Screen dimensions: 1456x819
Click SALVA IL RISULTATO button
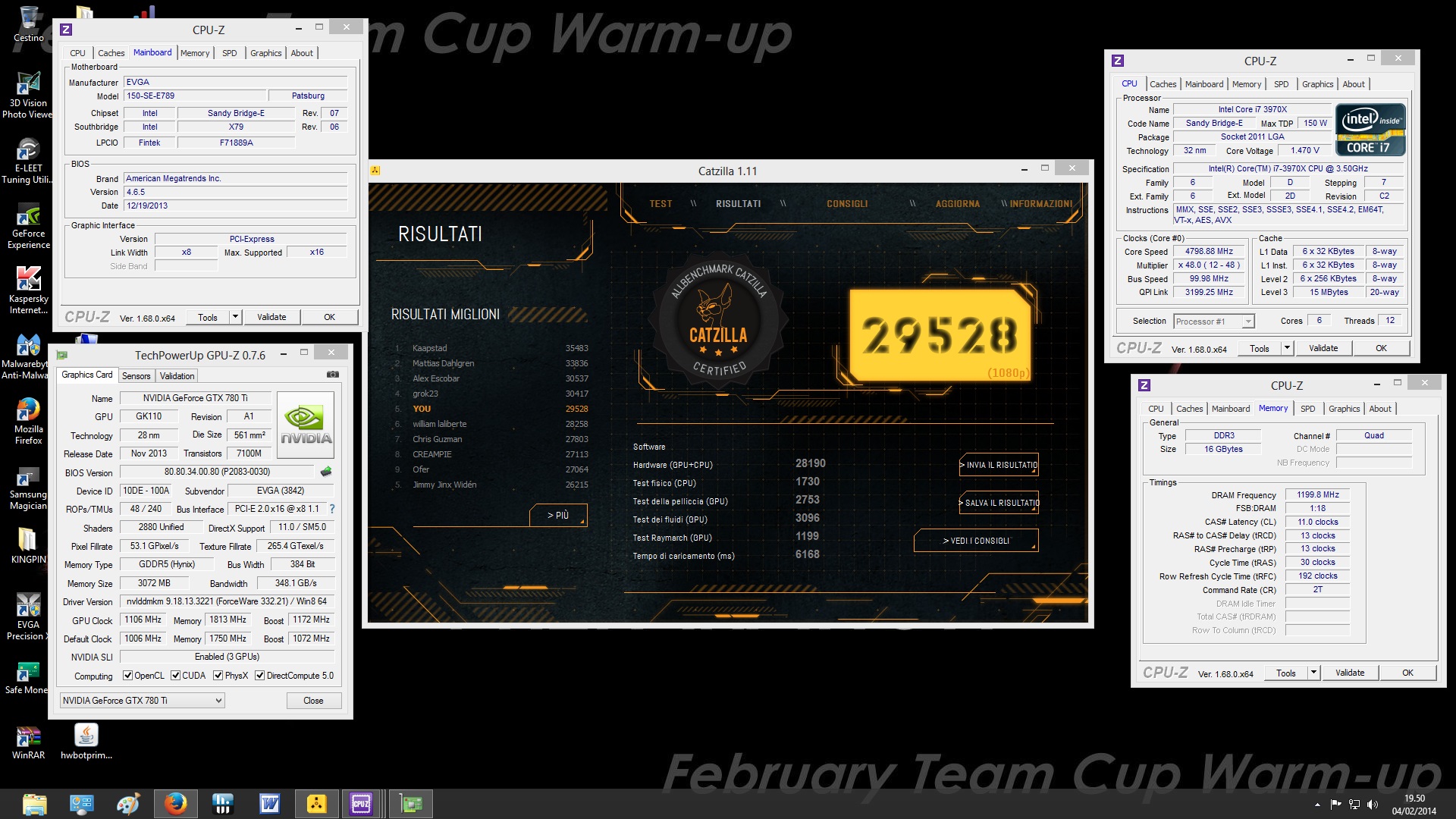pos(999,503)
